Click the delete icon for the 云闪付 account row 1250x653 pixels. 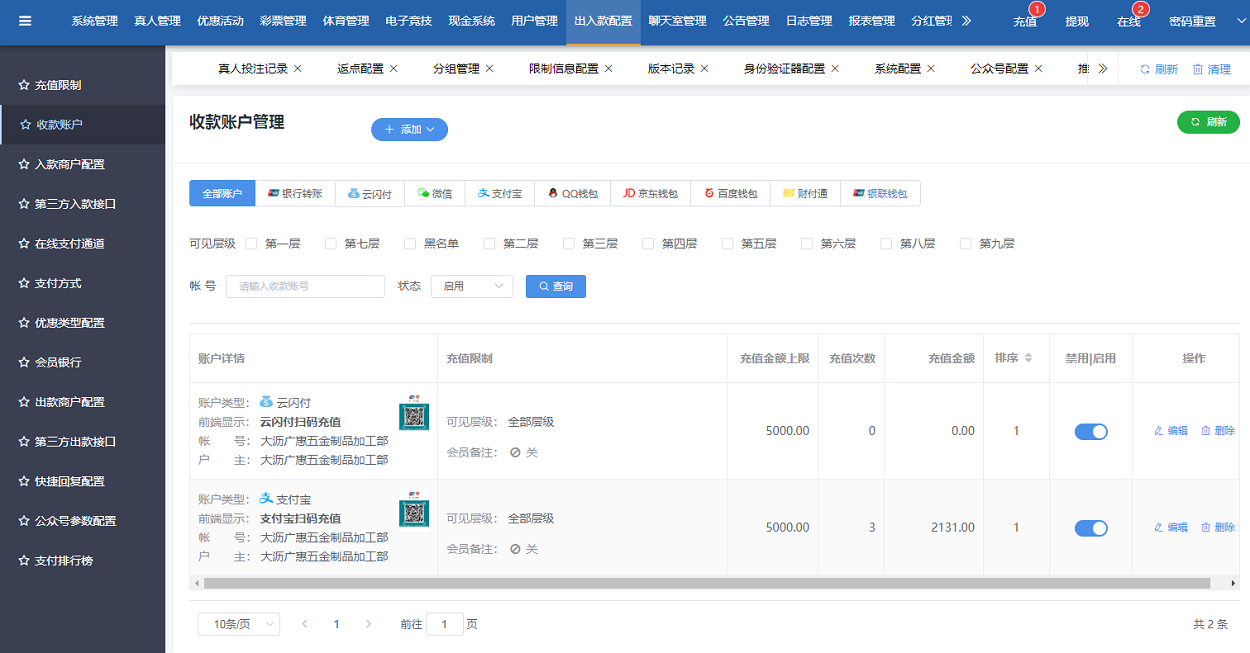pos(1205,431)
